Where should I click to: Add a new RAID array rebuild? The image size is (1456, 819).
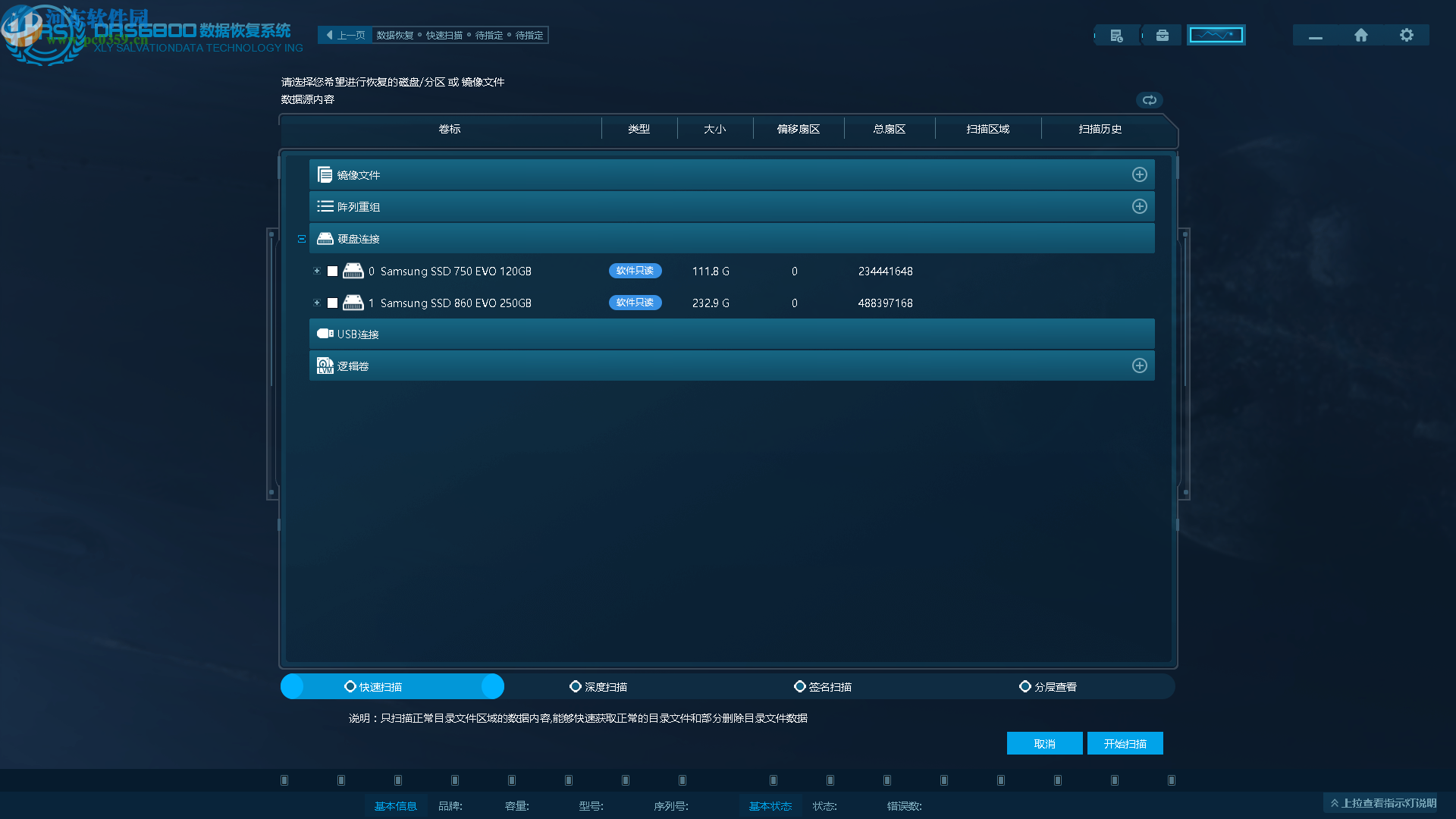pos(1139,207)
